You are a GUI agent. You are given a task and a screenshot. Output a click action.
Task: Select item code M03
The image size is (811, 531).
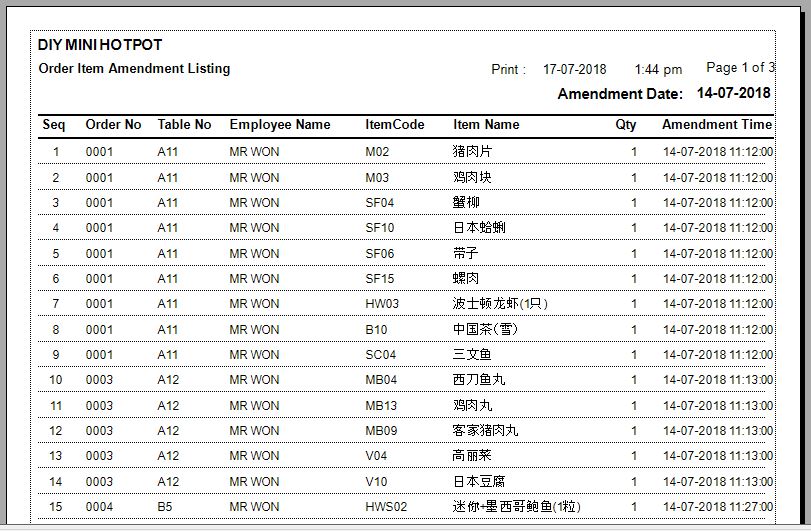tap(377, 178)
